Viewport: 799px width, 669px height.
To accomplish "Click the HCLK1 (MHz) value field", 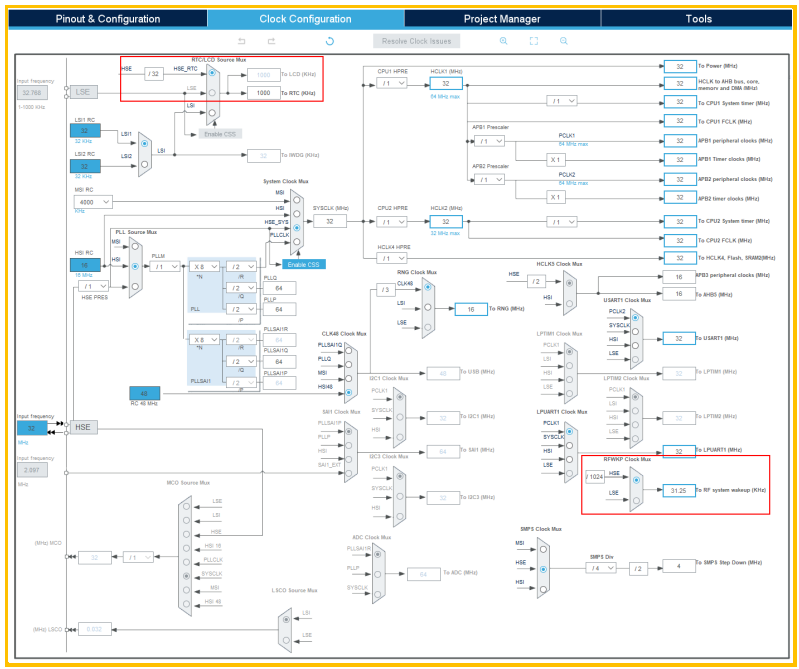I will (446, 83).
